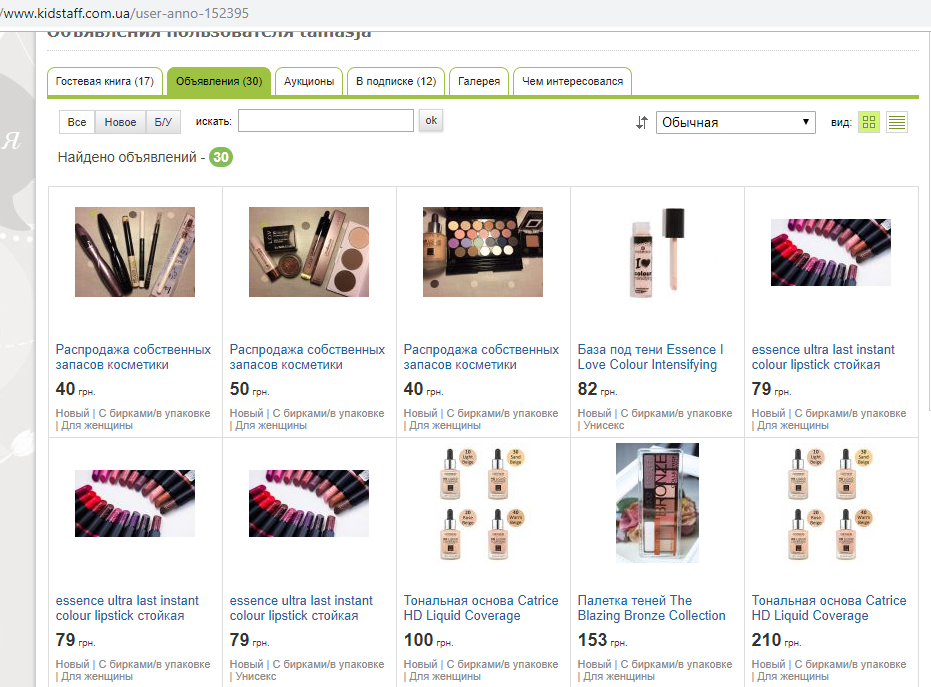Viewport: 931px width, 687px height.
Task: Open the Обычная sorting dropdown
Action: click(735, 122)
